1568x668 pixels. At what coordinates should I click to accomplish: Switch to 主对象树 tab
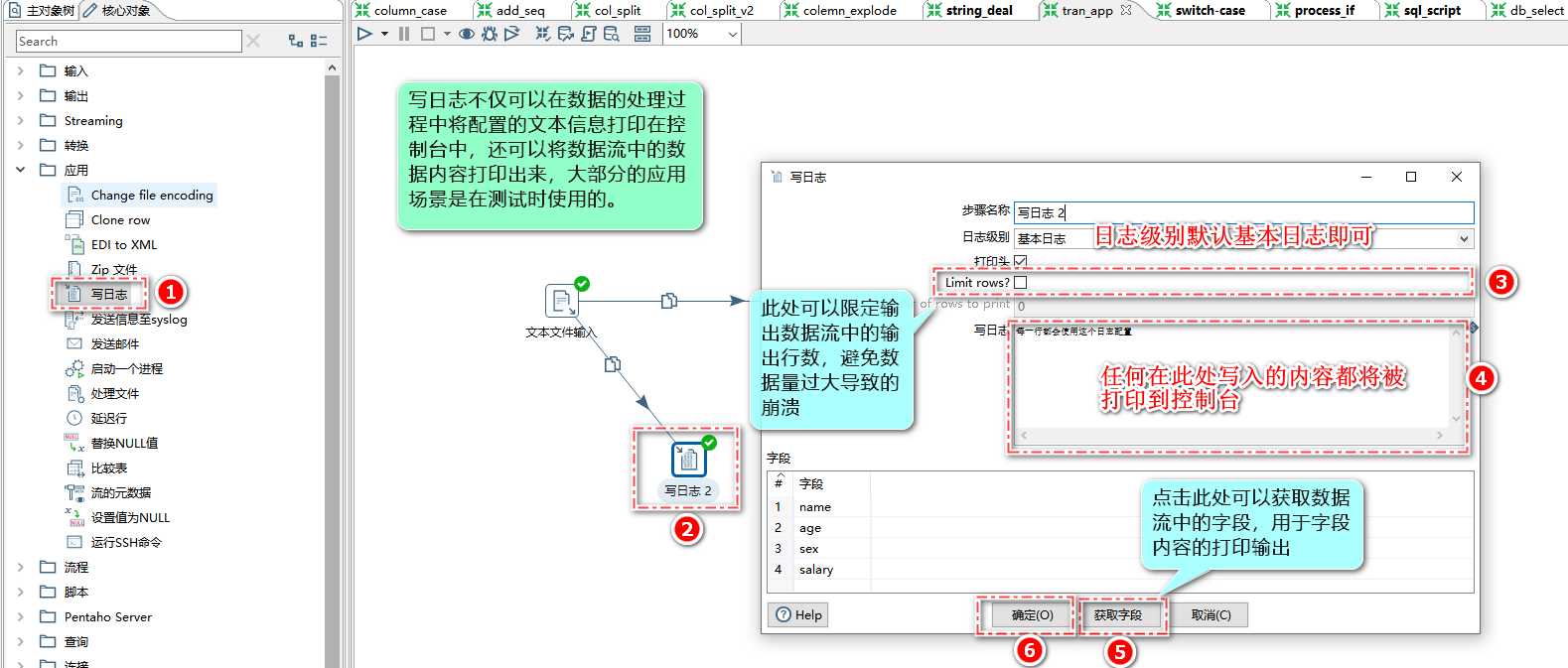point(42,10)
